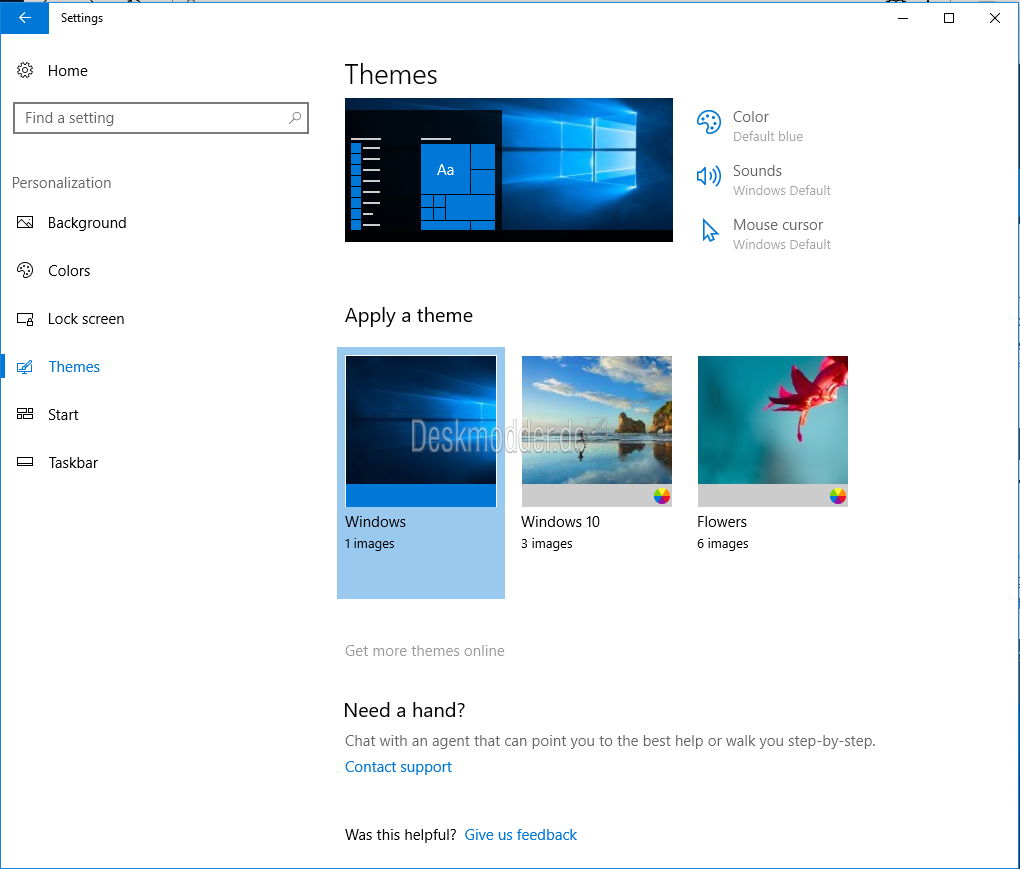This screenshot has width=1020, height=869.
Task: Open the Start settings page
Action: point(63,415)
